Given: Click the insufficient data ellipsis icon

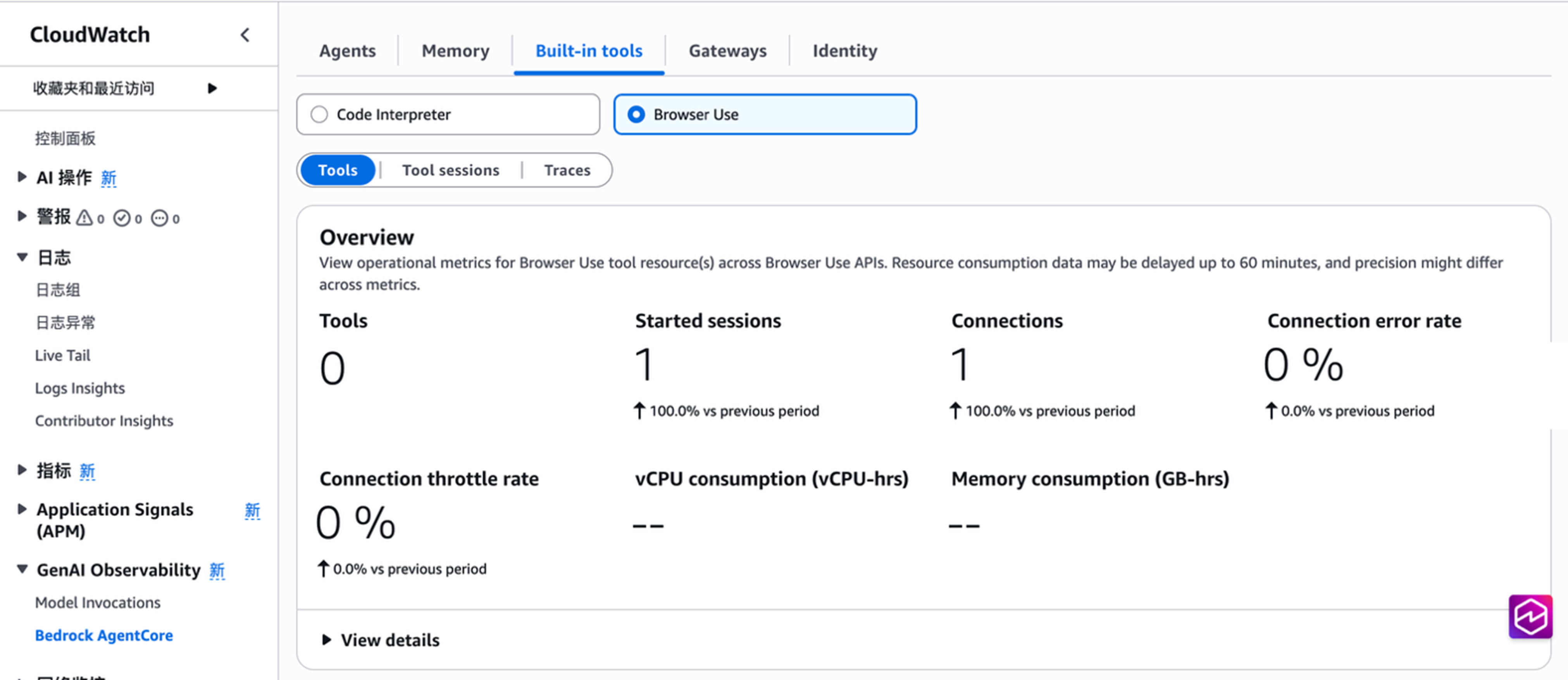Looking at the screenshot, I should [160, 218].
